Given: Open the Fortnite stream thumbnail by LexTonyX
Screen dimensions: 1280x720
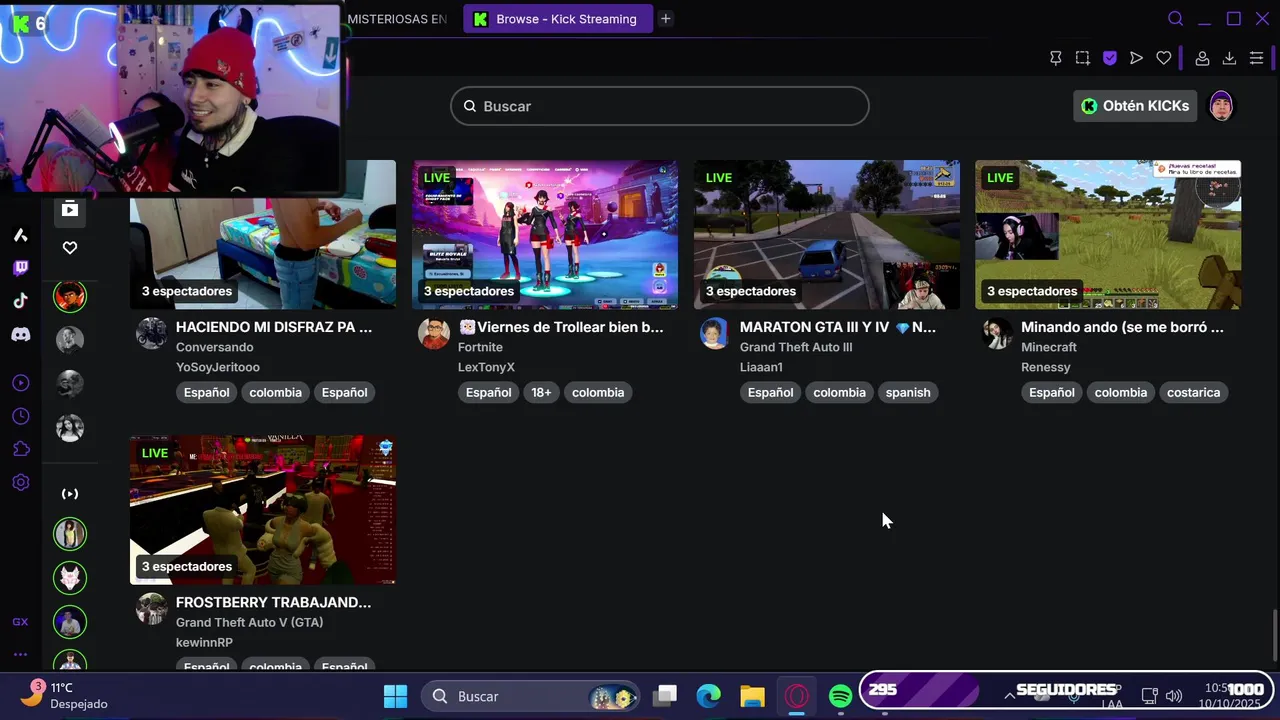Looking at the screenshot, I should tap(545, 235).
